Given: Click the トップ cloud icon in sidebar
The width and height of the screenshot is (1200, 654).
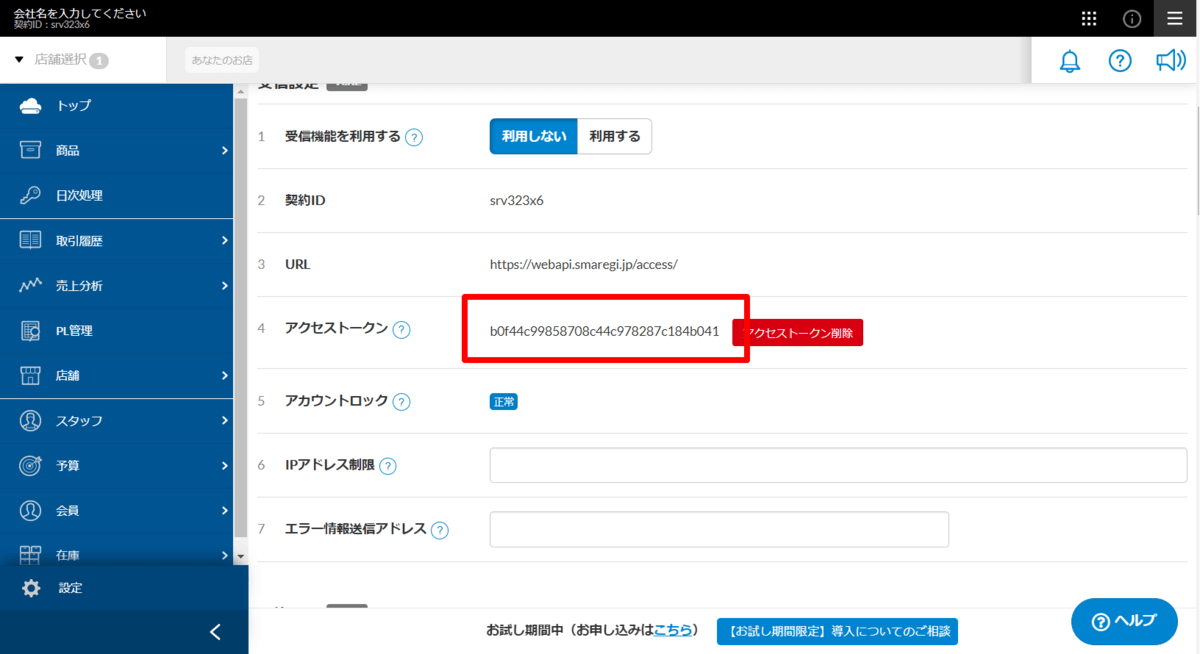Looking at the screenshot, I should 31,105.
